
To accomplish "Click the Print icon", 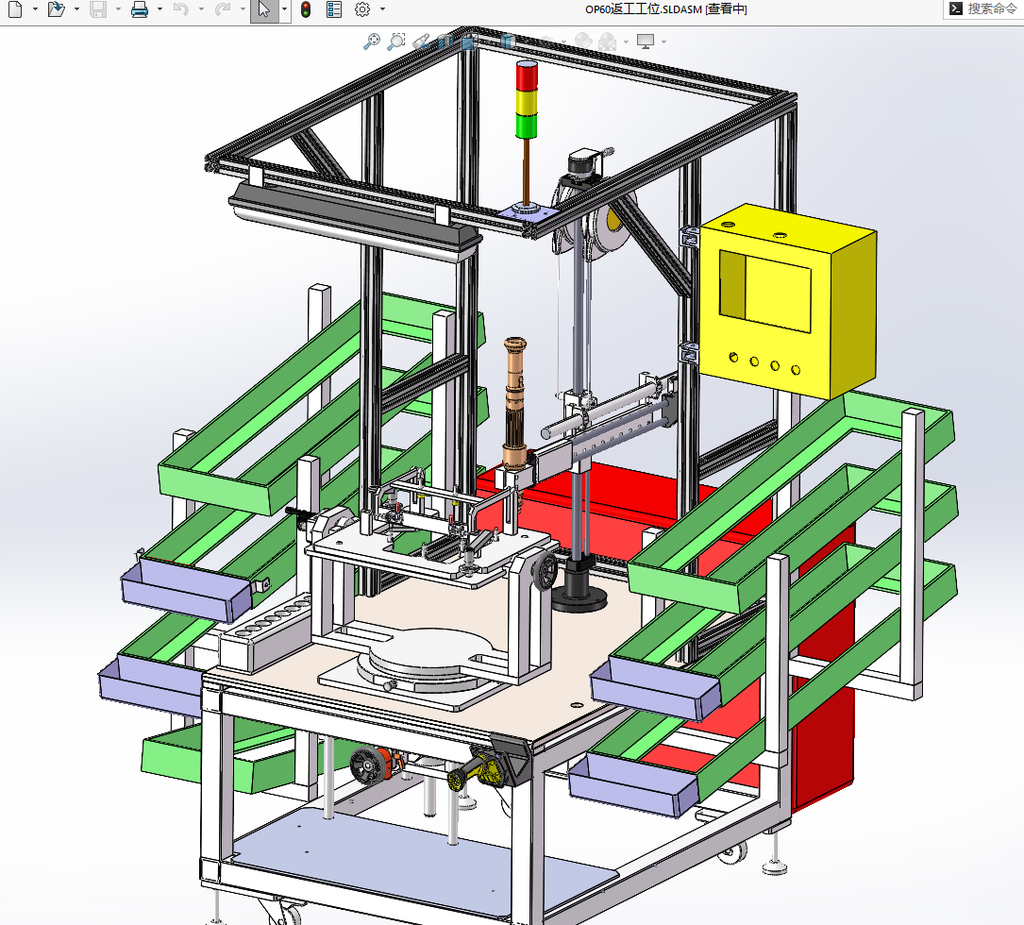I will [139, 9].
